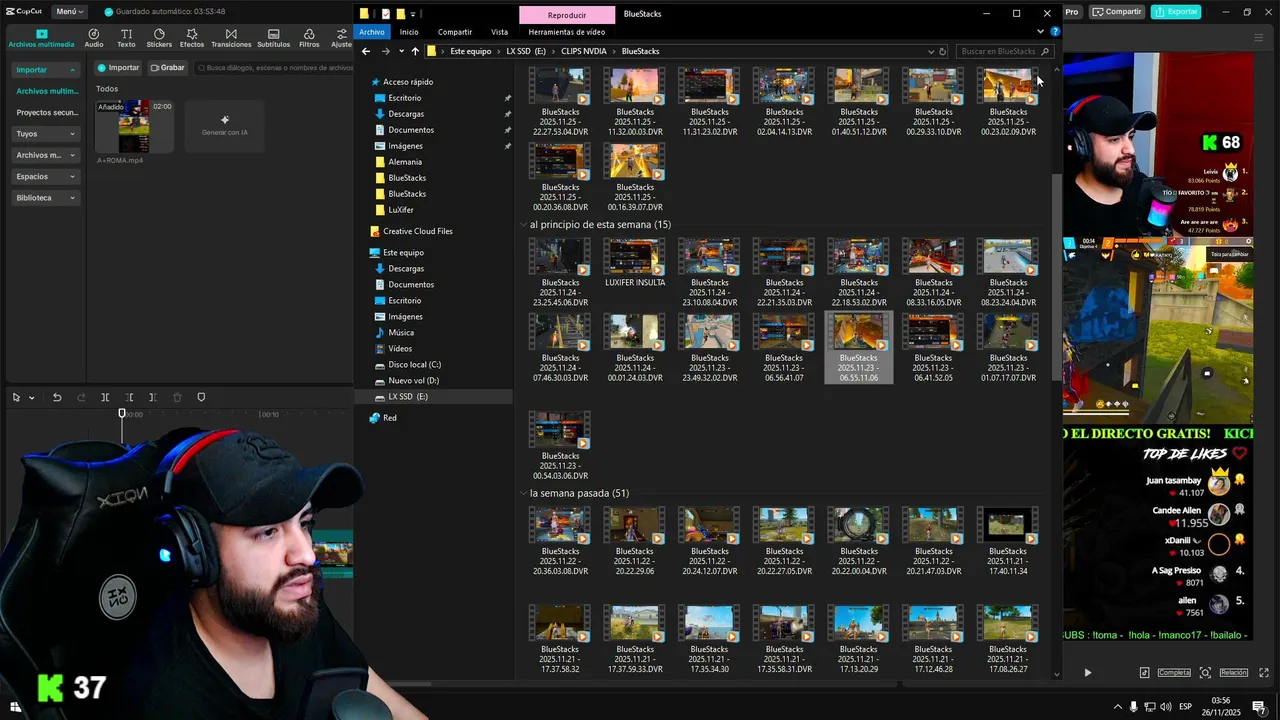The height and width of the screenshot is (720, 1280).
Task: Open the Vista ribbon tab
Action: click(x=499, y=32)
